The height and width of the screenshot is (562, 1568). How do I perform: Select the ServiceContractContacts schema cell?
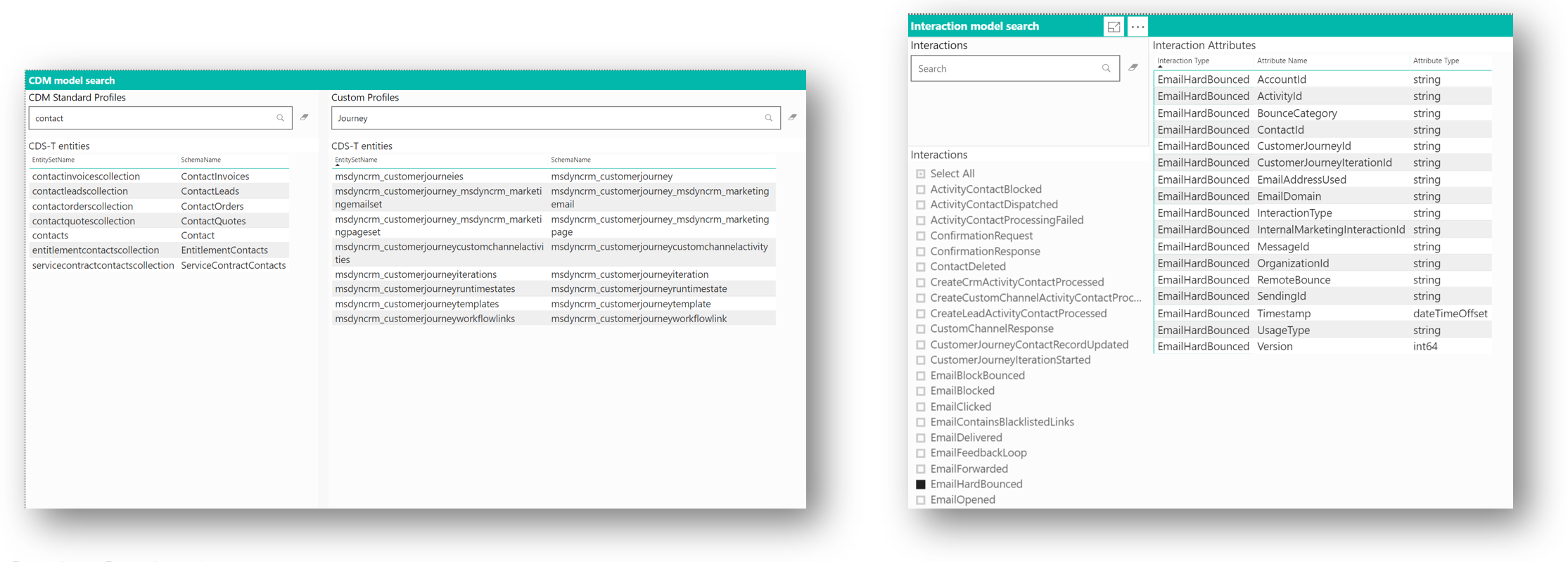(233, 265)
